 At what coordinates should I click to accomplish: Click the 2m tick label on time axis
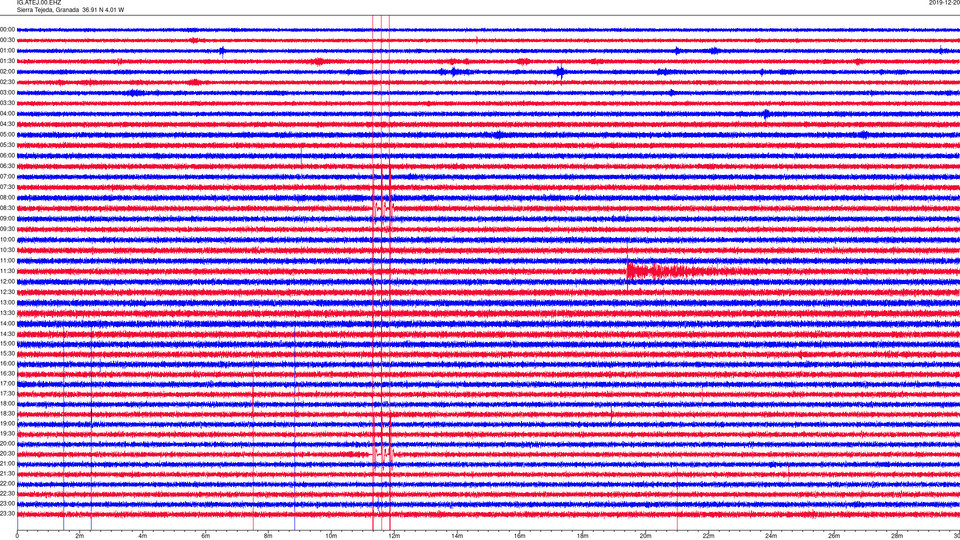coord(80,536)
